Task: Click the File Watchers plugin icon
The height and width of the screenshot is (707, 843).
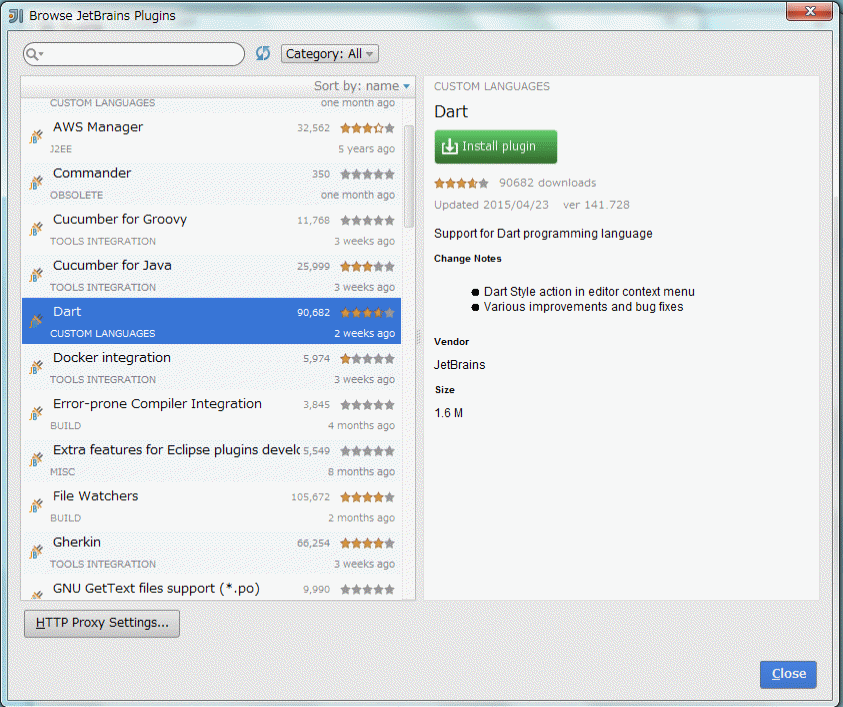Action: point(36,505)
